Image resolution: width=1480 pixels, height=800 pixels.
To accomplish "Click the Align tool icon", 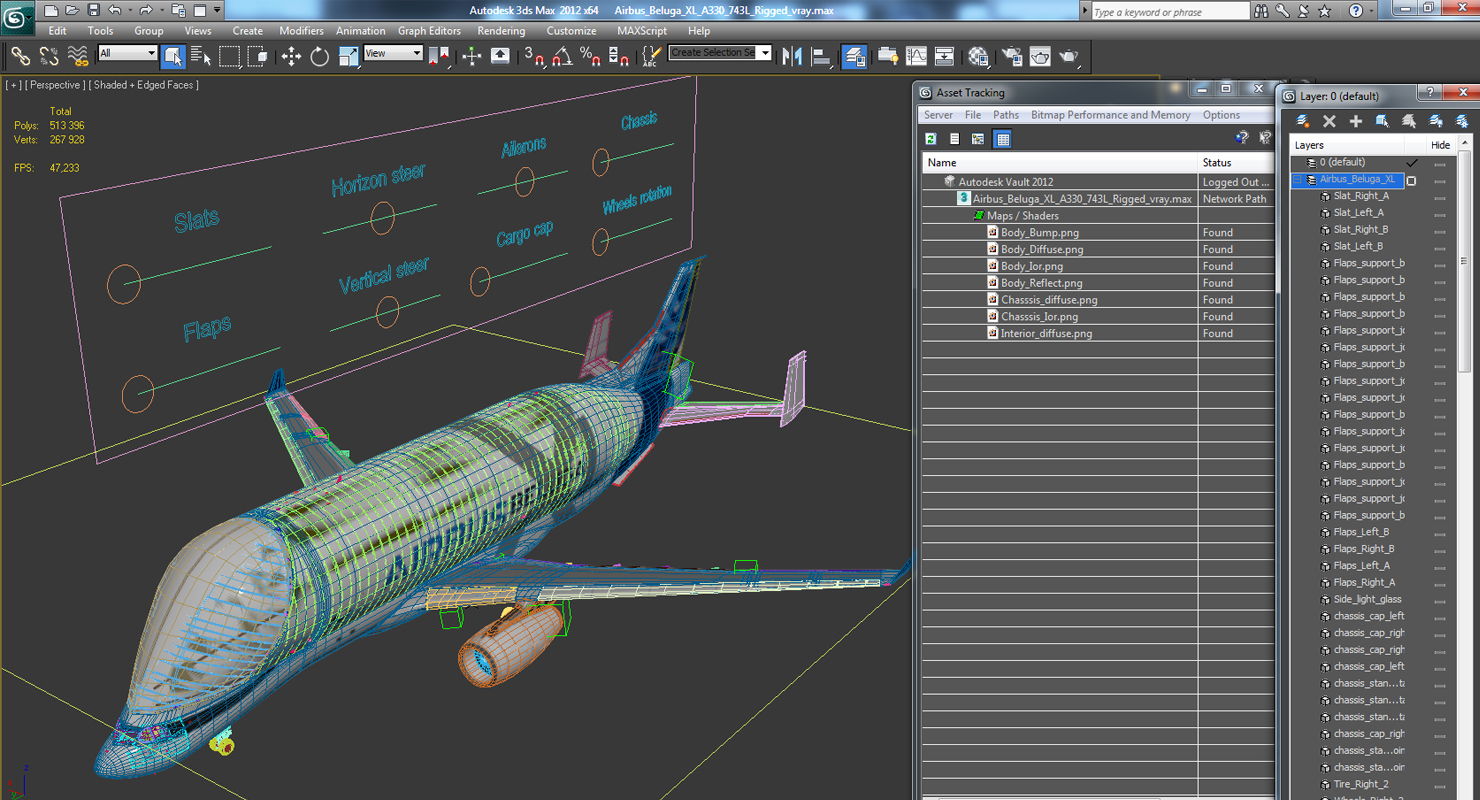I will (x=821, y=57).
